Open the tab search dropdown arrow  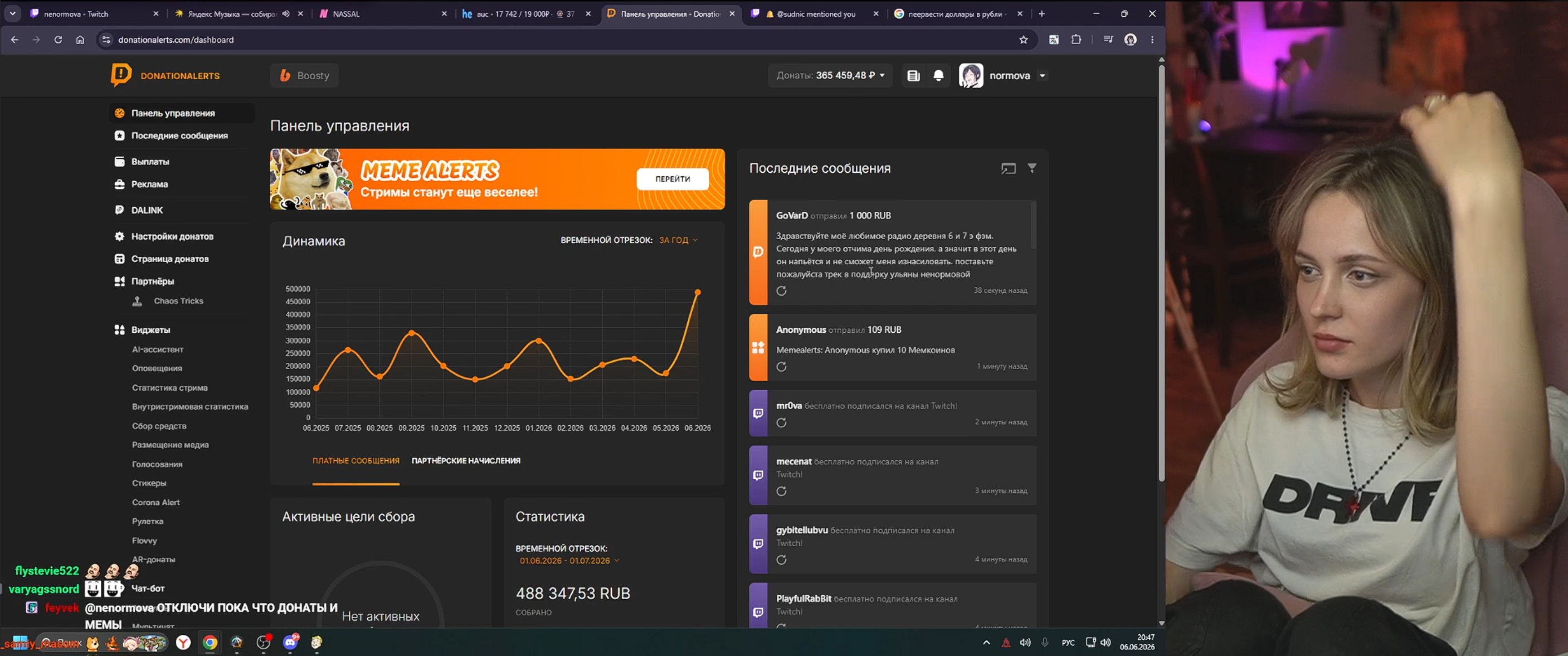[x=12, y=13]
